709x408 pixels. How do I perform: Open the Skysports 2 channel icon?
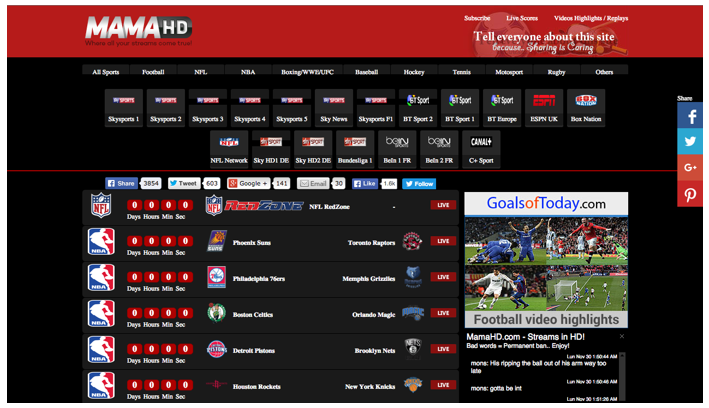[165, 108]
